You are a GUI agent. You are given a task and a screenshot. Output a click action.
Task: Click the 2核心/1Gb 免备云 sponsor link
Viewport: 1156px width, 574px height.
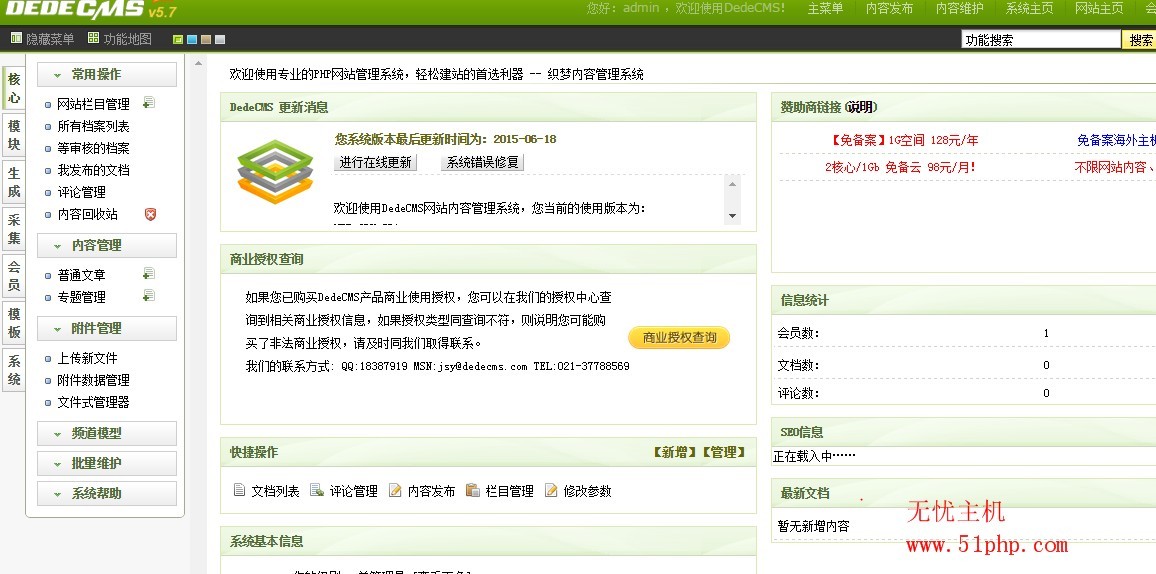coord(900,167)
